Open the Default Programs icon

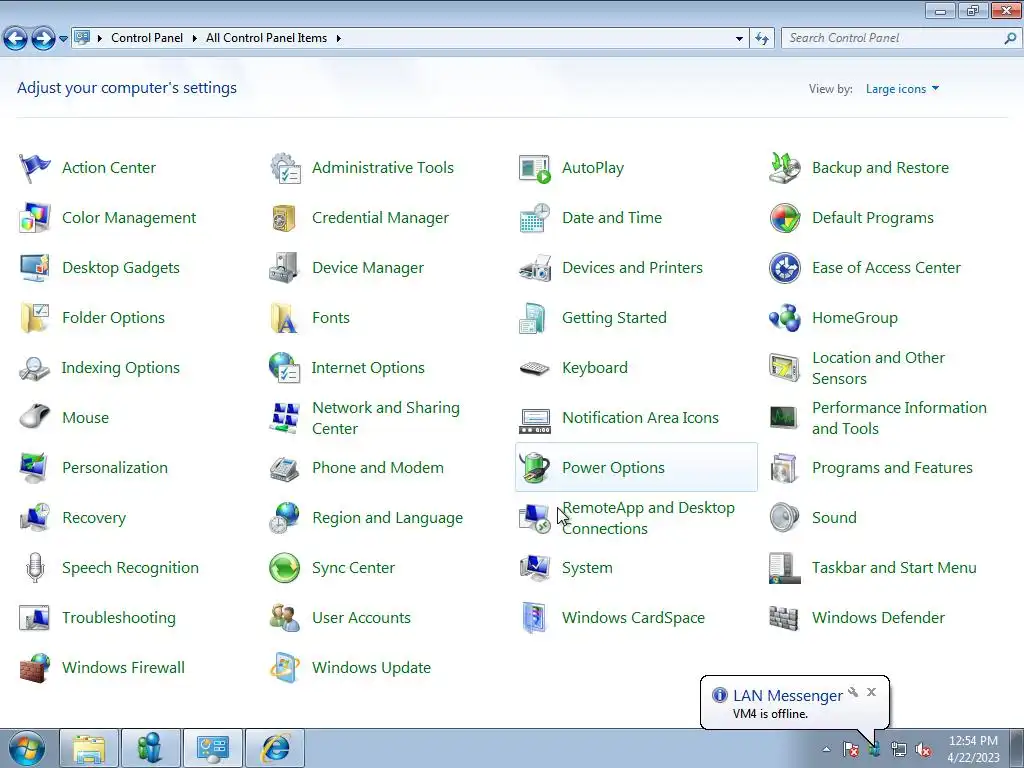pyautogui.click(x=784, y=217)
